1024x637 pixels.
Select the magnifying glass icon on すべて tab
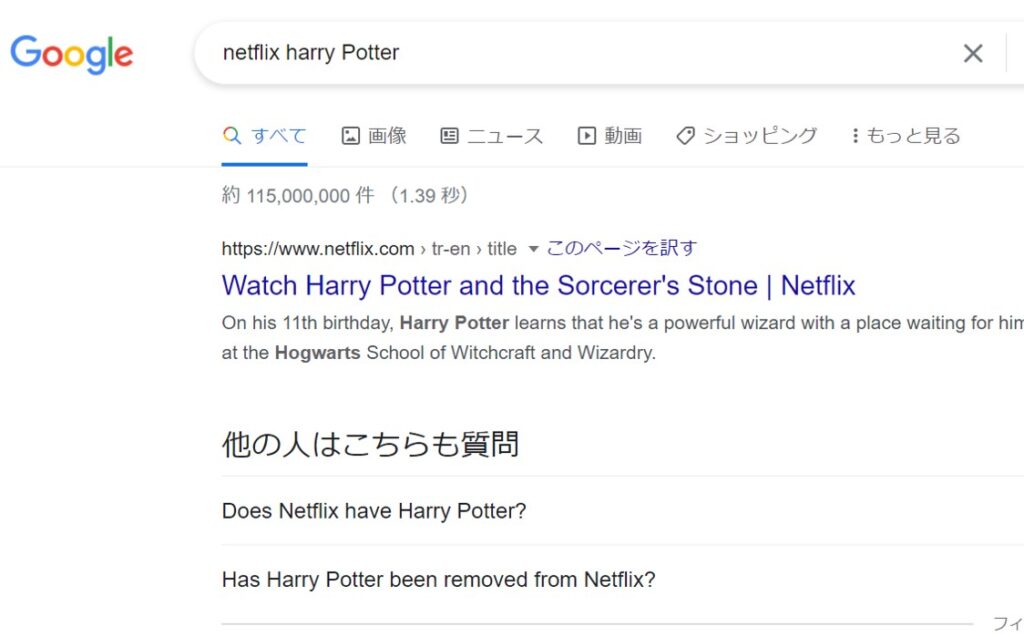pyautogui.click(x=231, y=135)
